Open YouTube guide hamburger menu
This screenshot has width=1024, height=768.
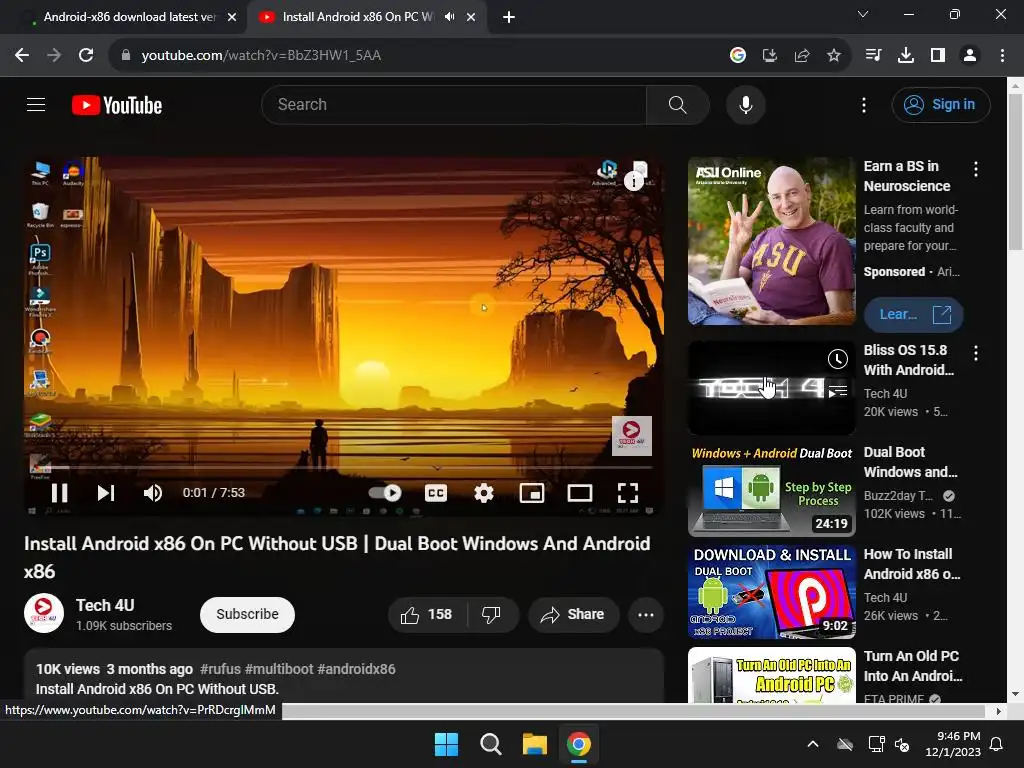click(36, 104)
